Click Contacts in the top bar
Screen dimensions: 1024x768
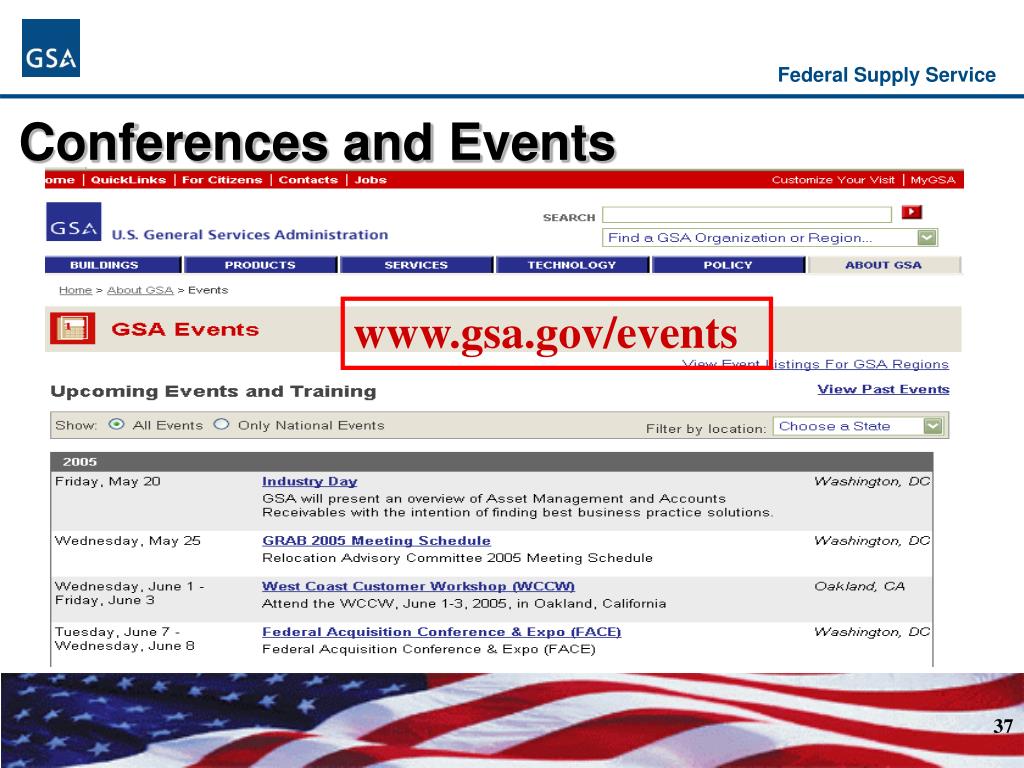pos(308,180)
